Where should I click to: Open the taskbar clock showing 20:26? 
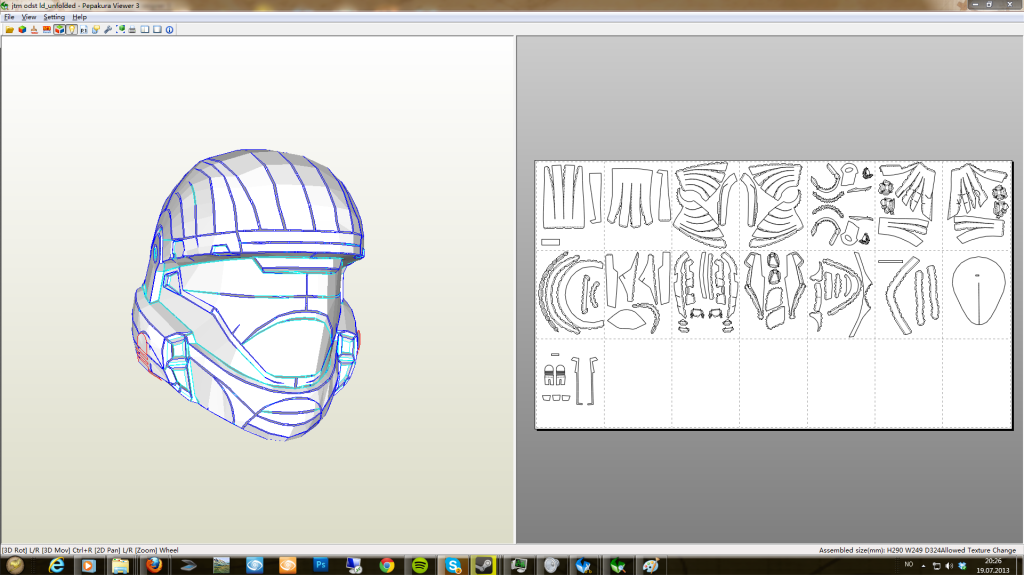coord(993,566)
